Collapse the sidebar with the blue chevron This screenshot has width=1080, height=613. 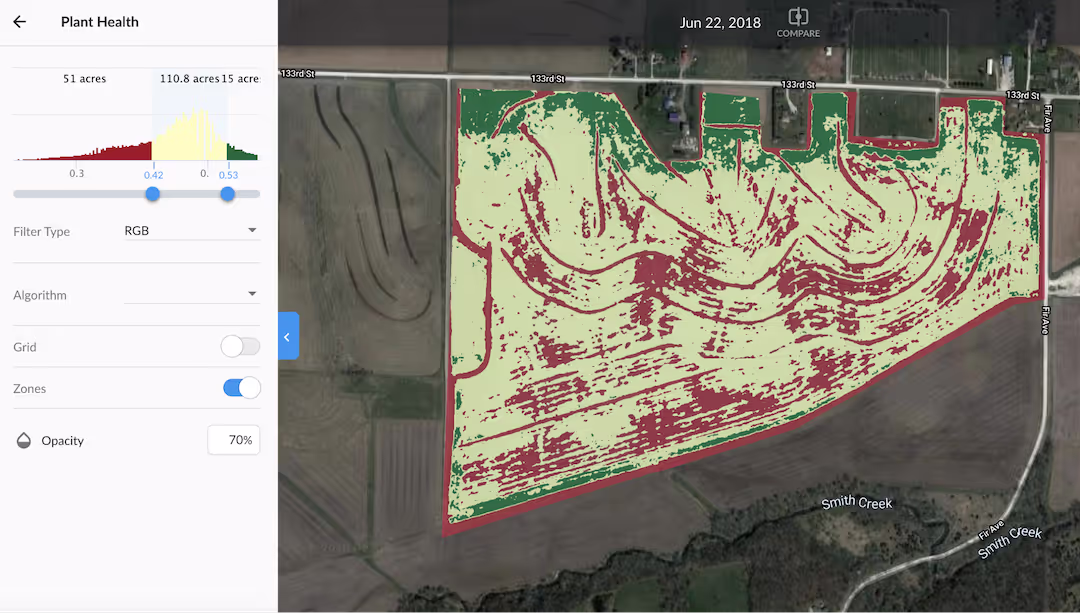(288, 336)
